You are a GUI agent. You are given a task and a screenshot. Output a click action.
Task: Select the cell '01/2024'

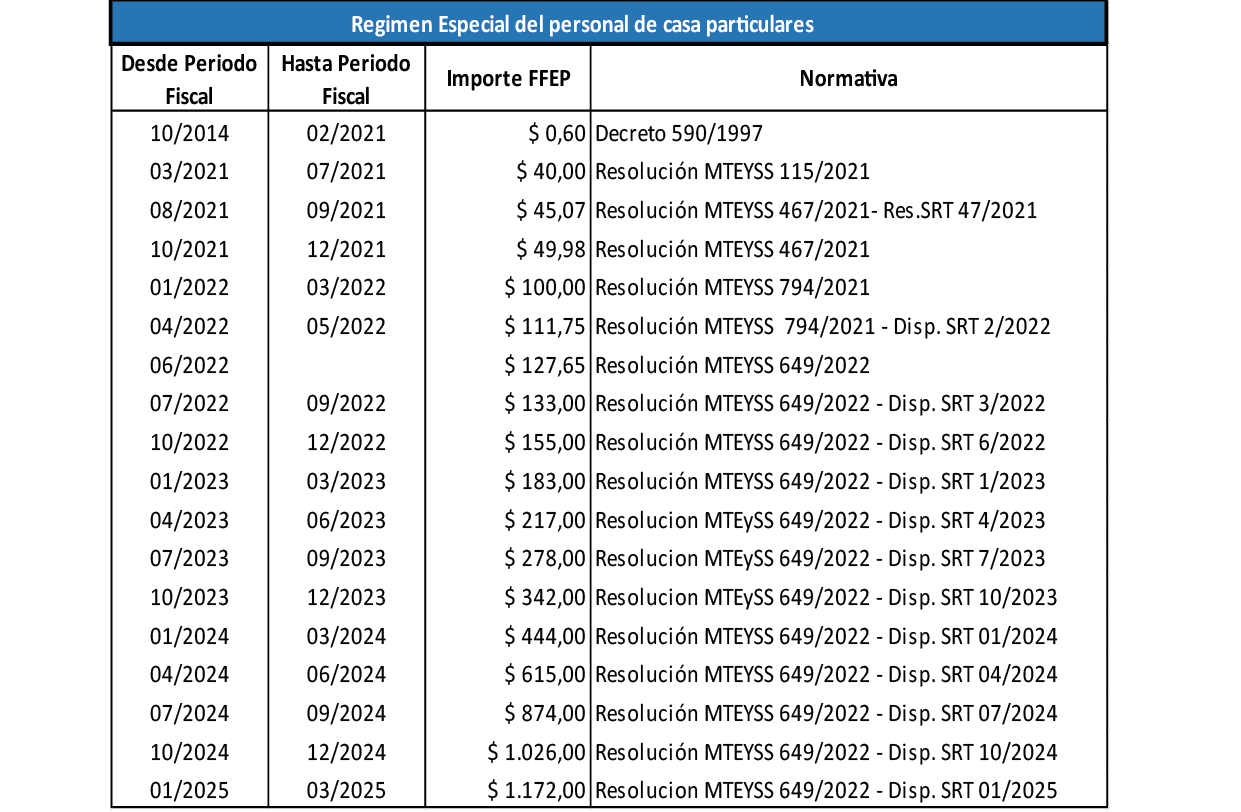click(x=189, y=636)
